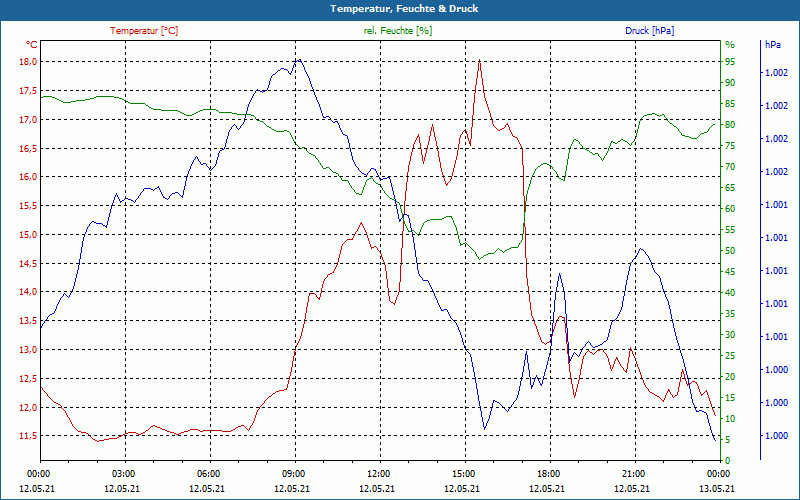This screenshot has height=500, width=800.
Task: Click humidity axis value "80"
Action: (730, 124)
